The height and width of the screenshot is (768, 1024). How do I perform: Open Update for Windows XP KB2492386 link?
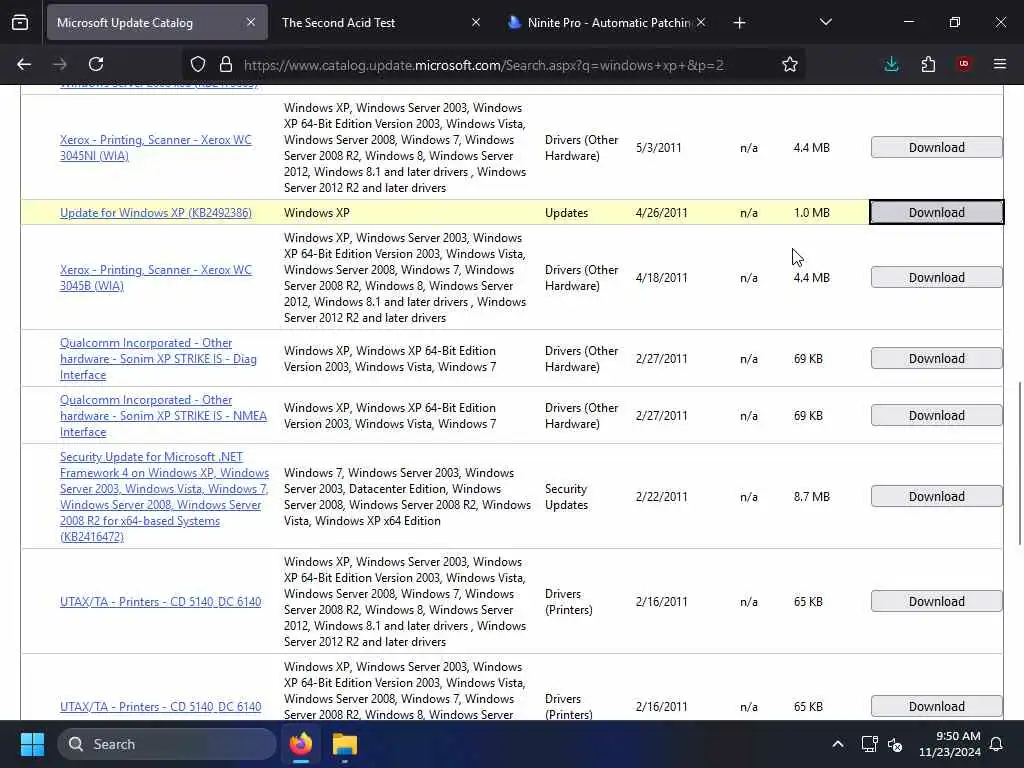pyautogui.click(x=155, y=213)
